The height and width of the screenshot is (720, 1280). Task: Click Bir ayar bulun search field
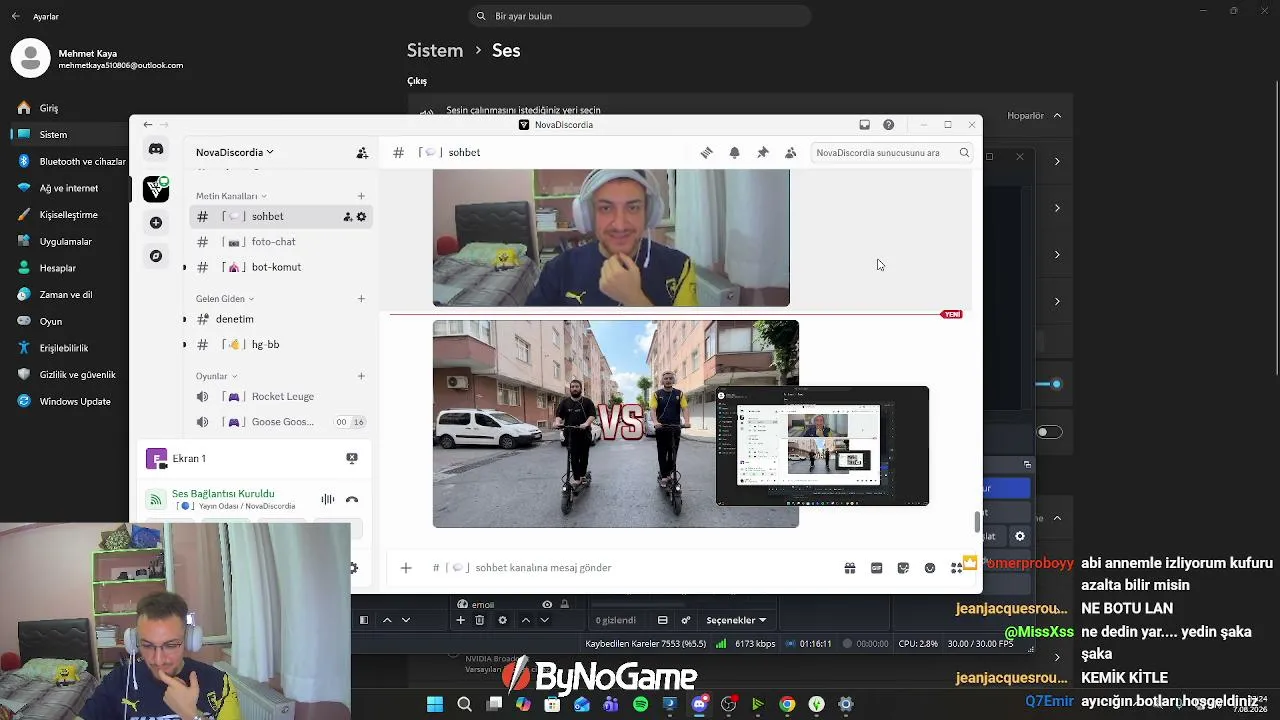[640, 16]
